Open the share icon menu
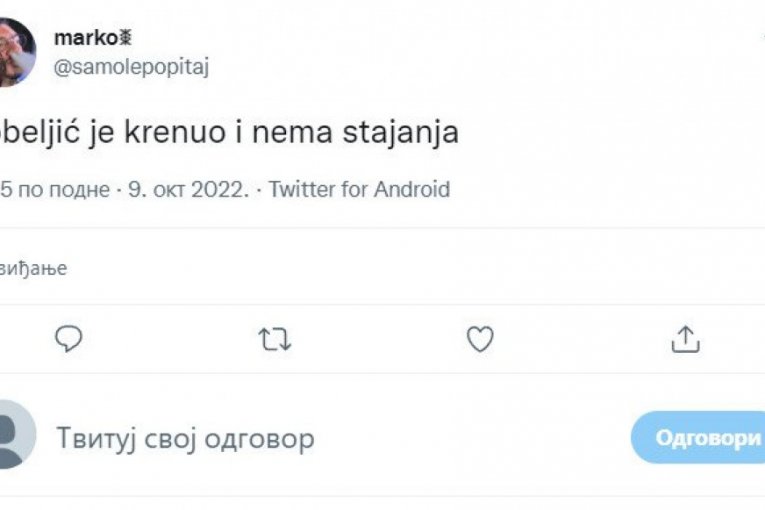 coord(685,340)
